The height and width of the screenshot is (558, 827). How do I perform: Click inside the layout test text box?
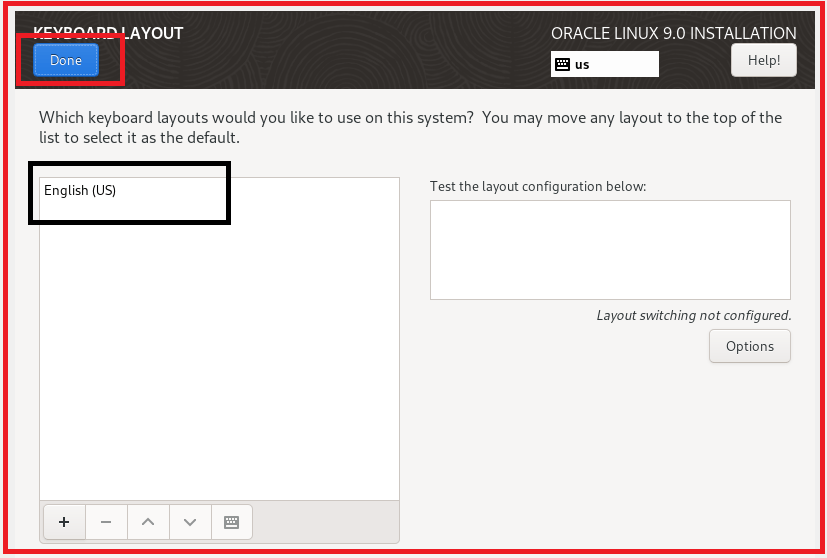click(610, 249)
